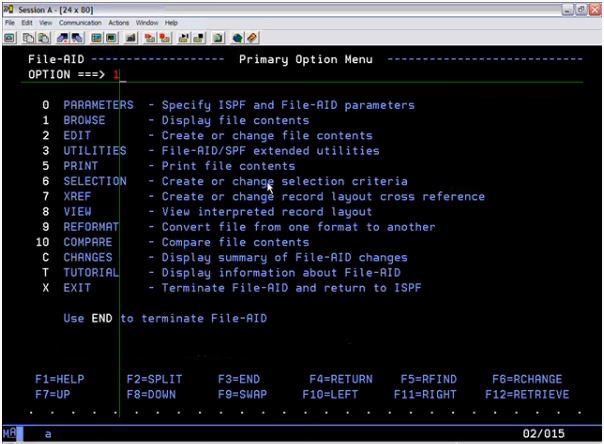
Task: Click the globe Support toolbar icon
Action: [x=237, y=38]
